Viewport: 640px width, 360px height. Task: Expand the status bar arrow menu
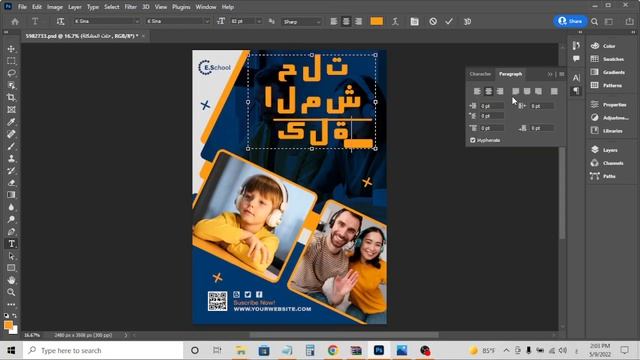pyautogui.click(x=126, y=335)
